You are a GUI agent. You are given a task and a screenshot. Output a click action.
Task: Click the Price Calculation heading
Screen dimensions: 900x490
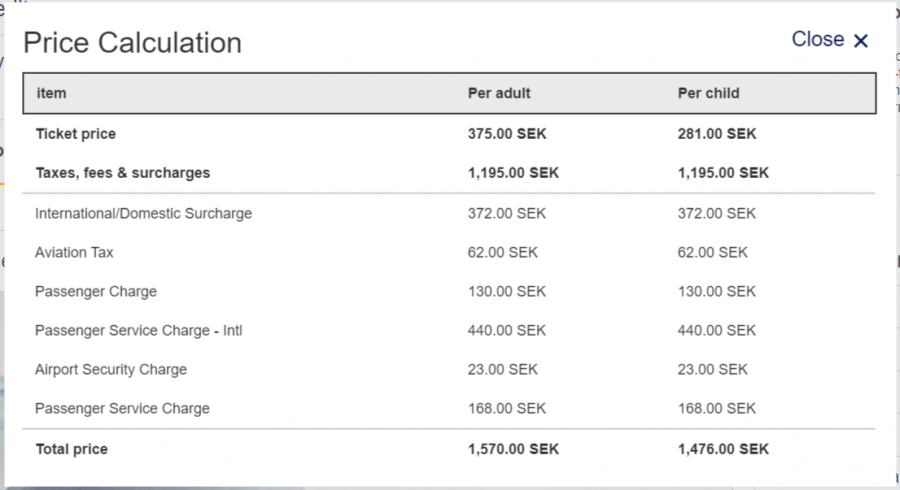[132, 43]
